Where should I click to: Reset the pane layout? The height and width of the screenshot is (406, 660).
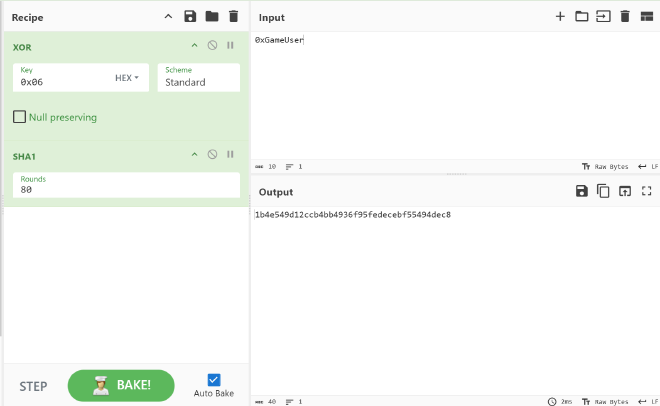tap(647, 16)
